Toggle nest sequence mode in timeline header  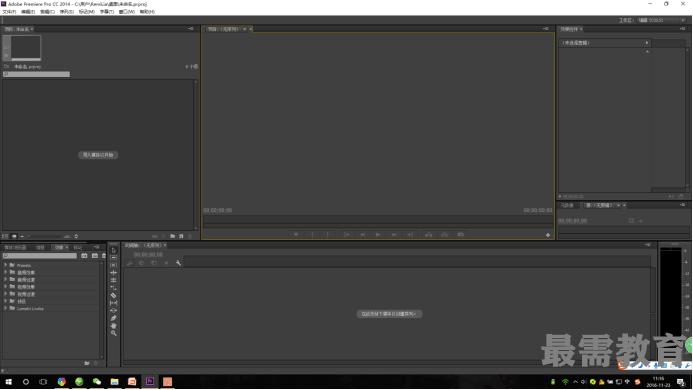[130, 263]
